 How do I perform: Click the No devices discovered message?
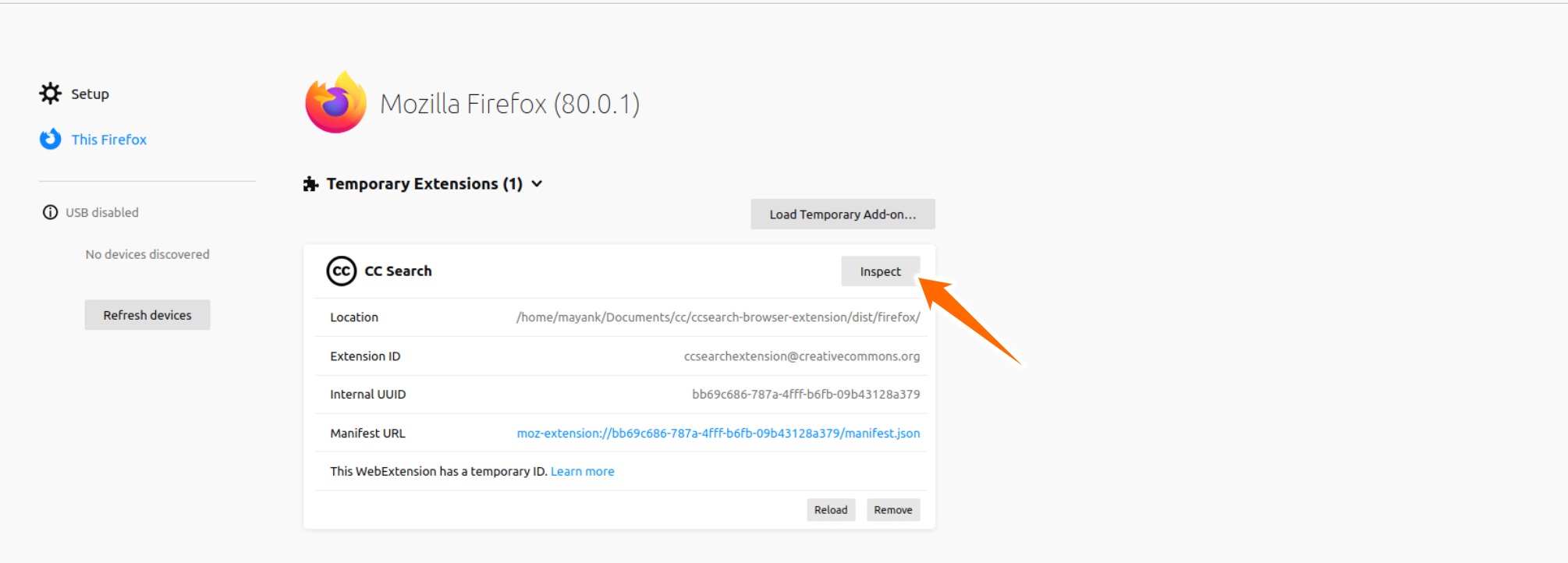click(x=147, y=254)
